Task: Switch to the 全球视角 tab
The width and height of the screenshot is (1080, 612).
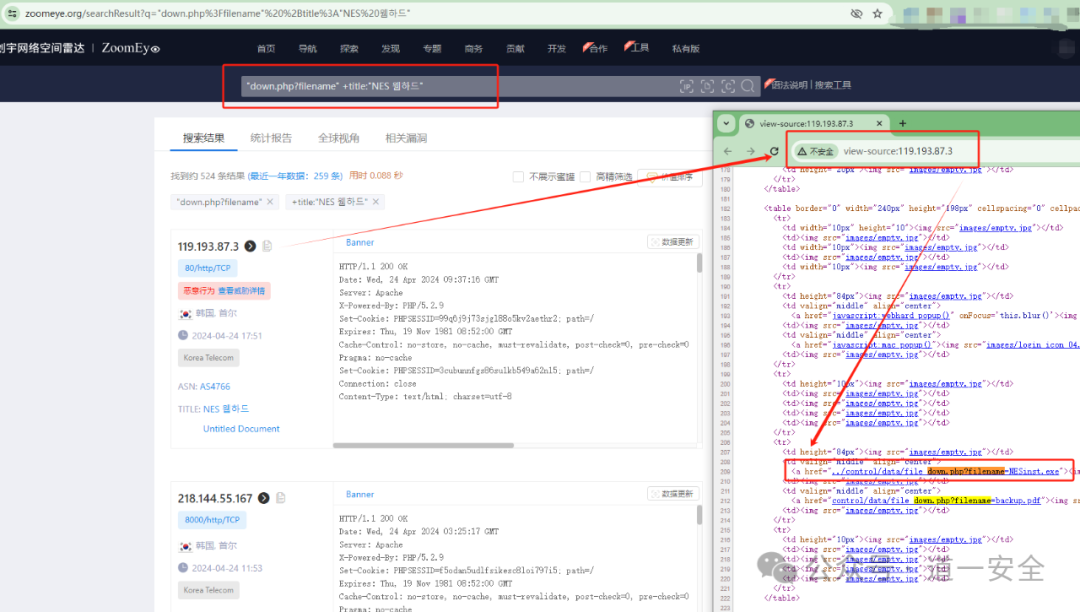Action: pos(338,138)
